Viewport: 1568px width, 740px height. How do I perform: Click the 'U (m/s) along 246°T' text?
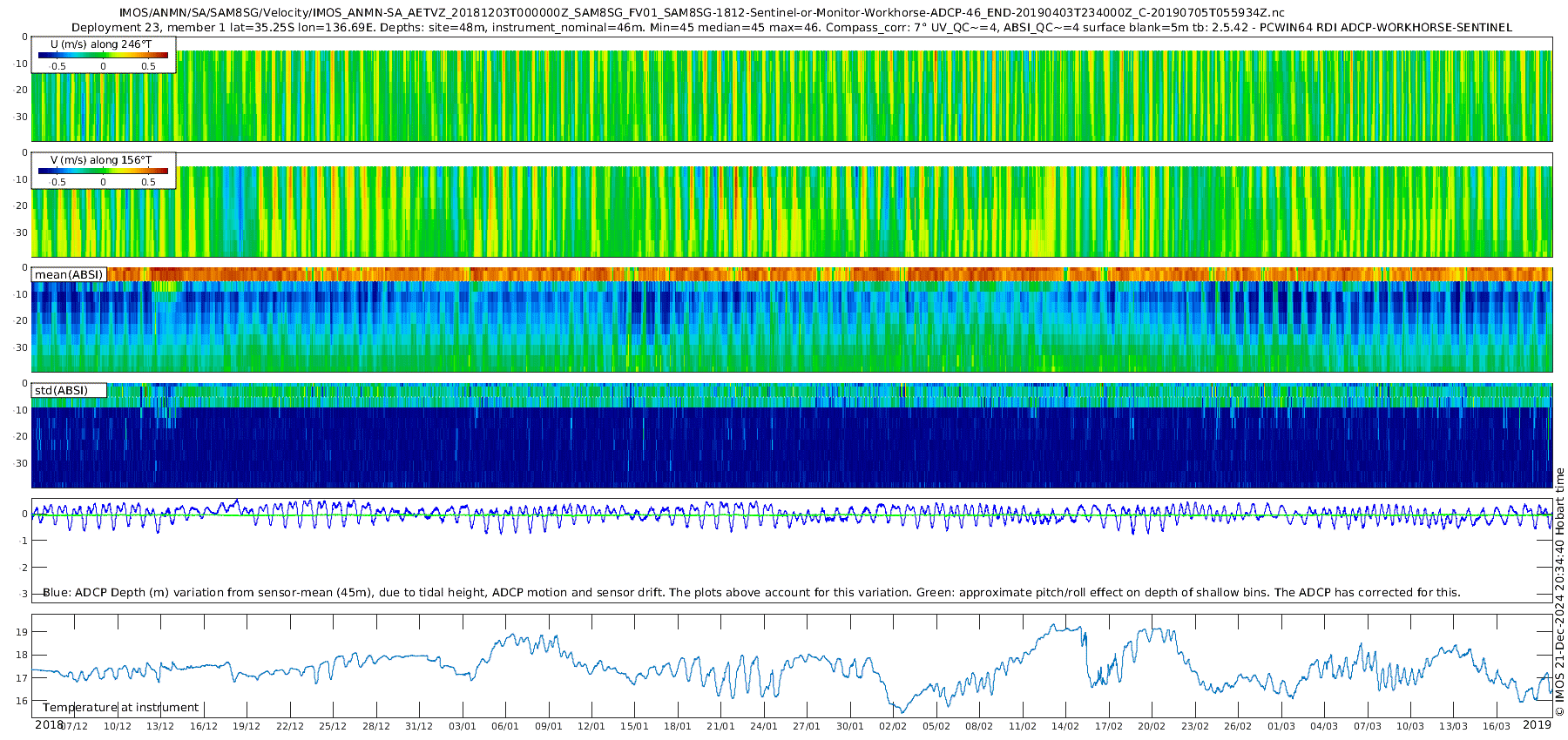pyautogui.click(x=101, y=44)
